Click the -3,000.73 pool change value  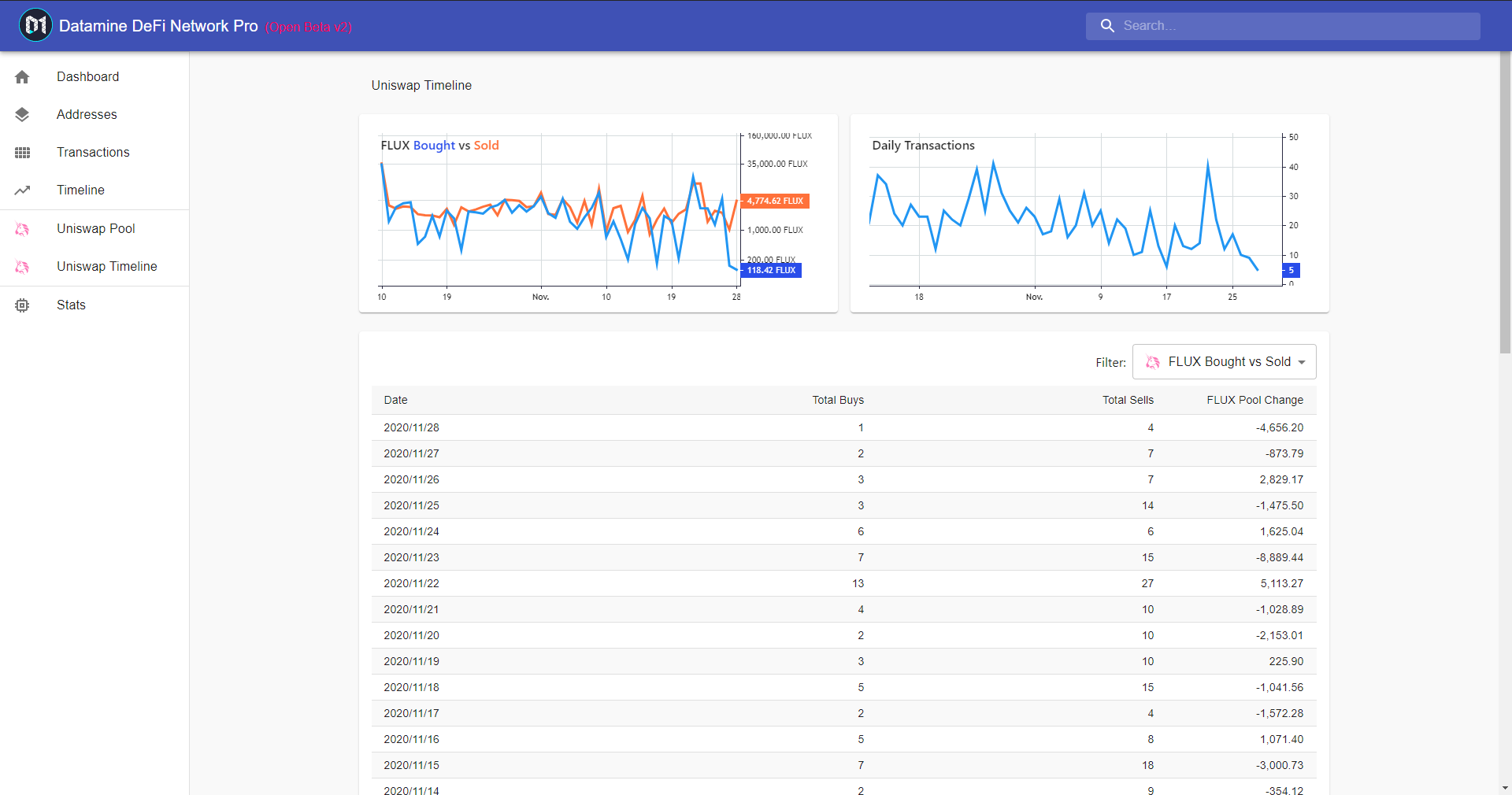[x=1280, y=765]
